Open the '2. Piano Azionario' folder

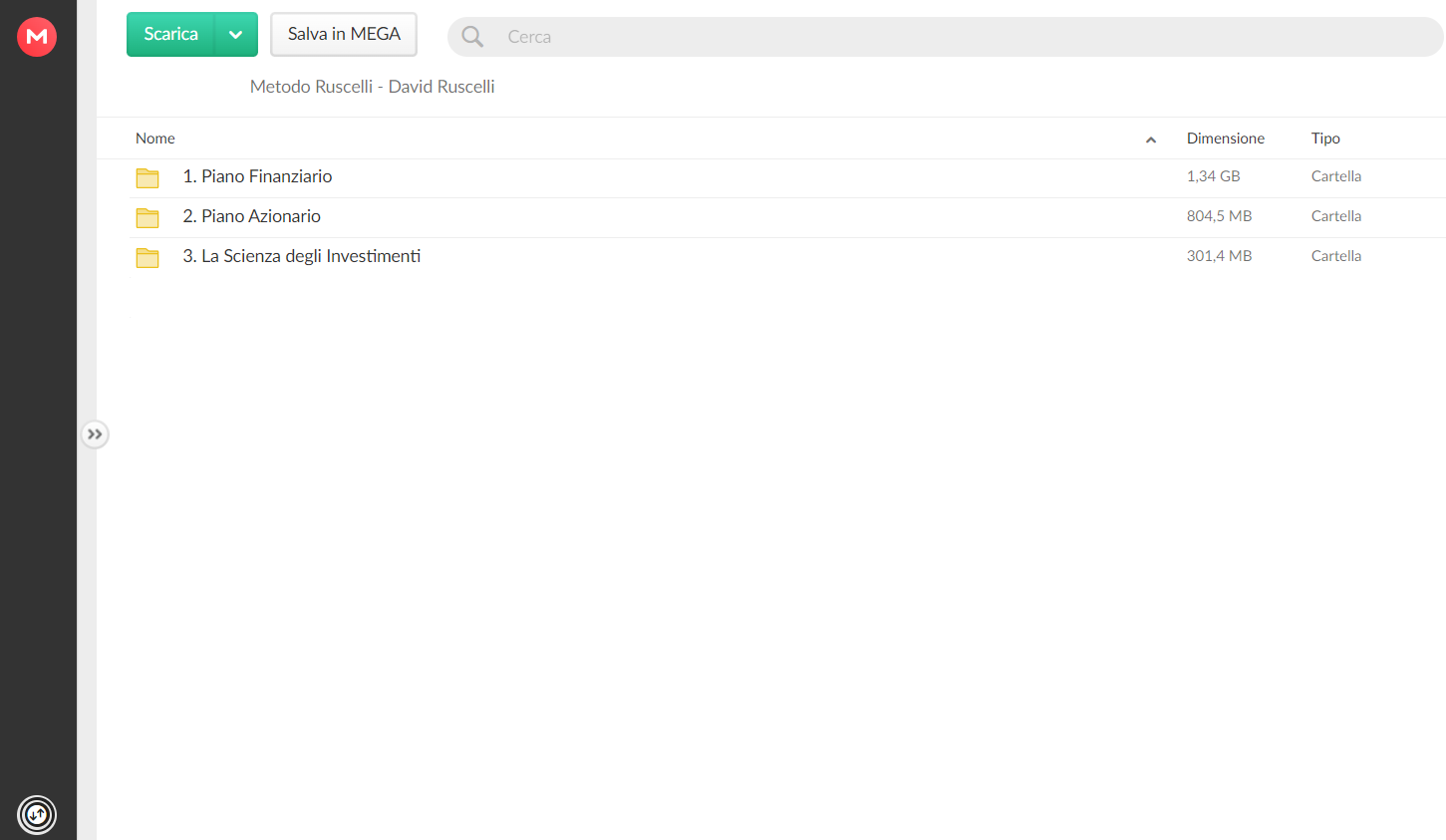251,216
